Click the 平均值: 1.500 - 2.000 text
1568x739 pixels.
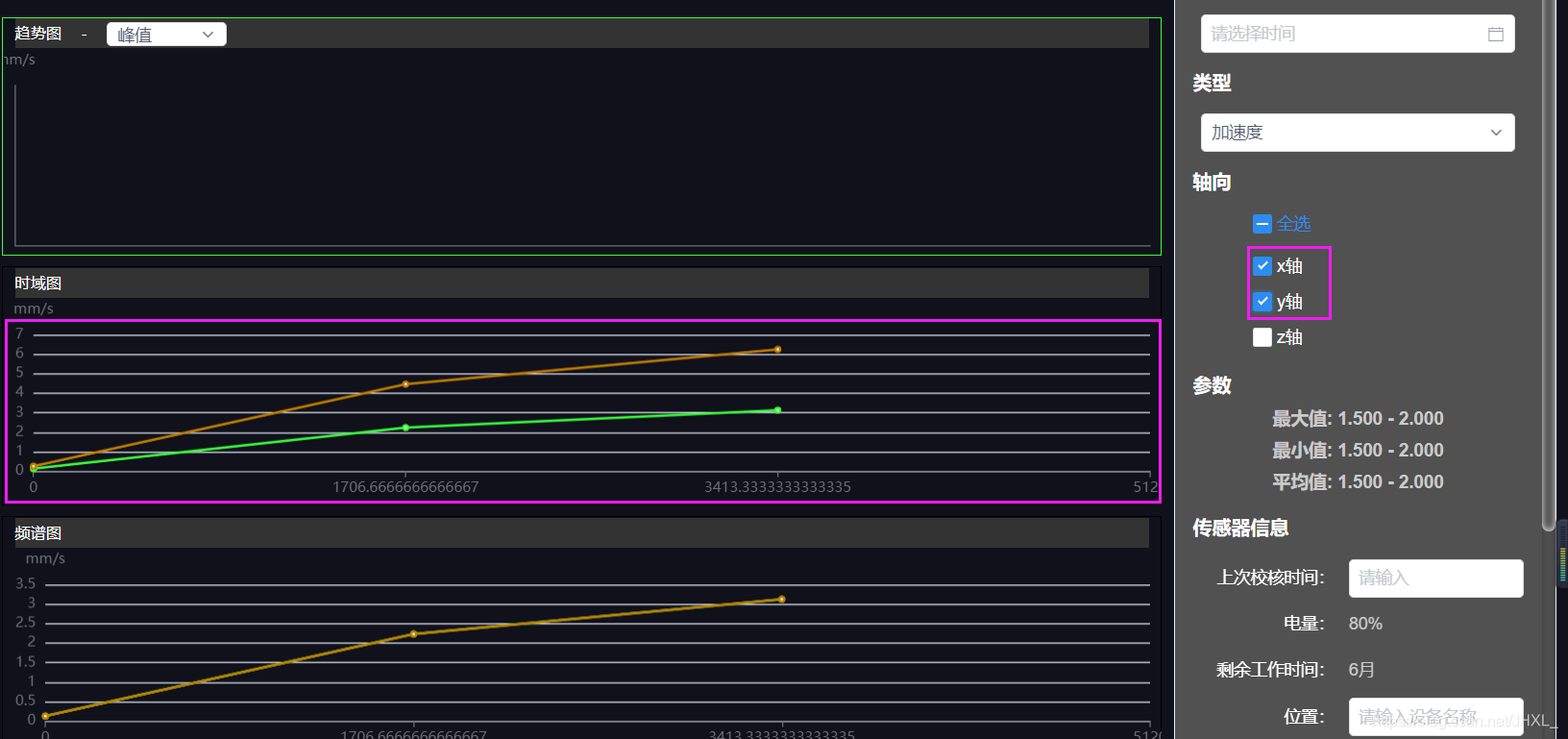(x=1358, y=482)
